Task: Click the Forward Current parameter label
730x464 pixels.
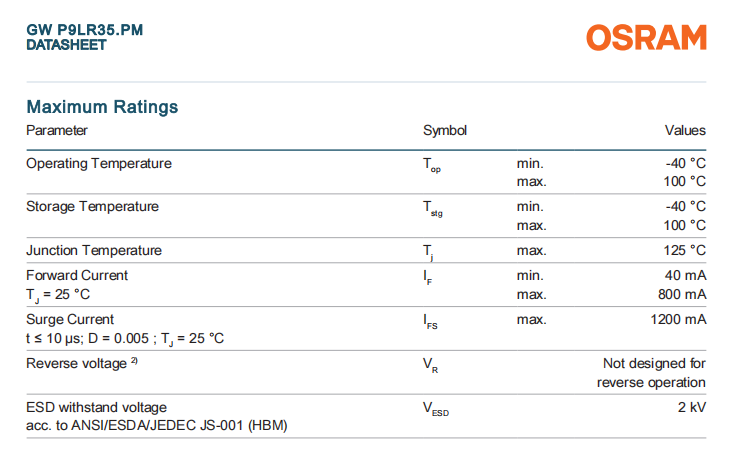Action: 77,275
